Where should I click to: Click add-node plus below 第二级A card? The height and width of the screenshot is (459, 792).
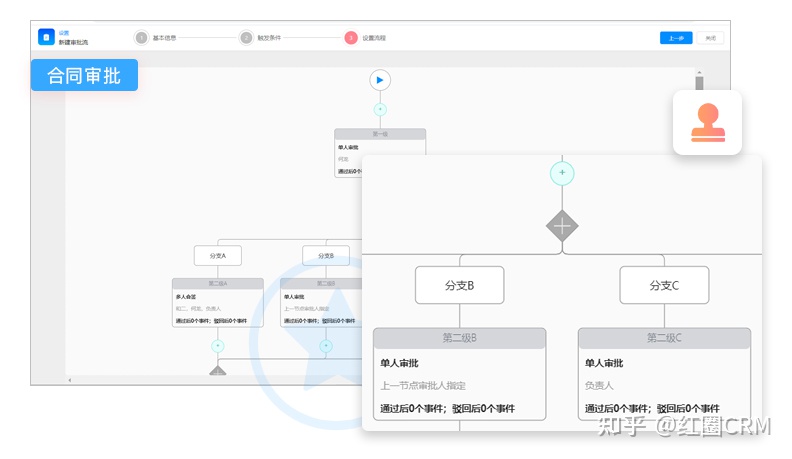tap(217, 346)
